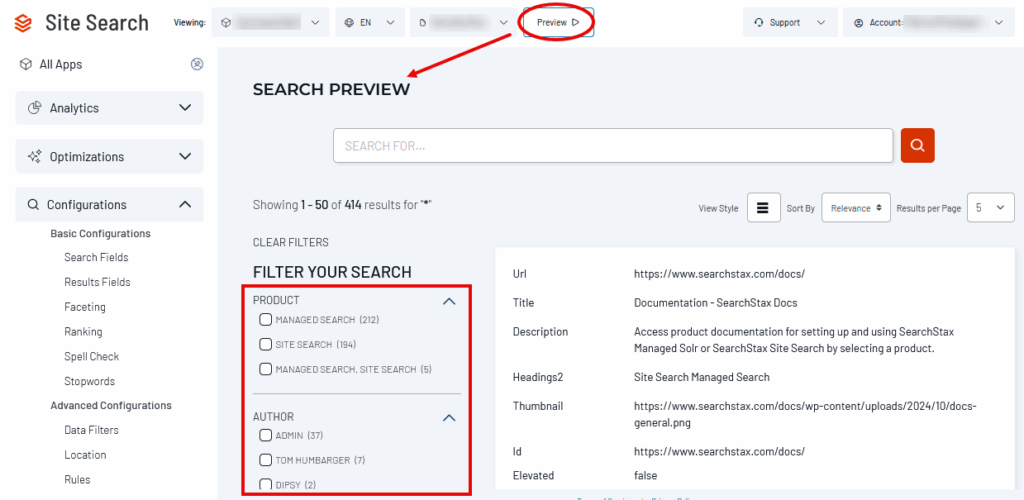Image resolution: width=1024 pixels, height=500 pixels.
Task: Collapse the Author facet chevron
Action: (449, 418)
